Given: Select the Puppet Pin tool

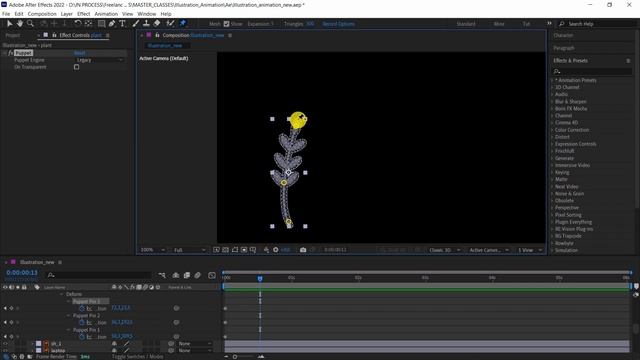Looking at the screenshot, I should [x=183, y=24].
